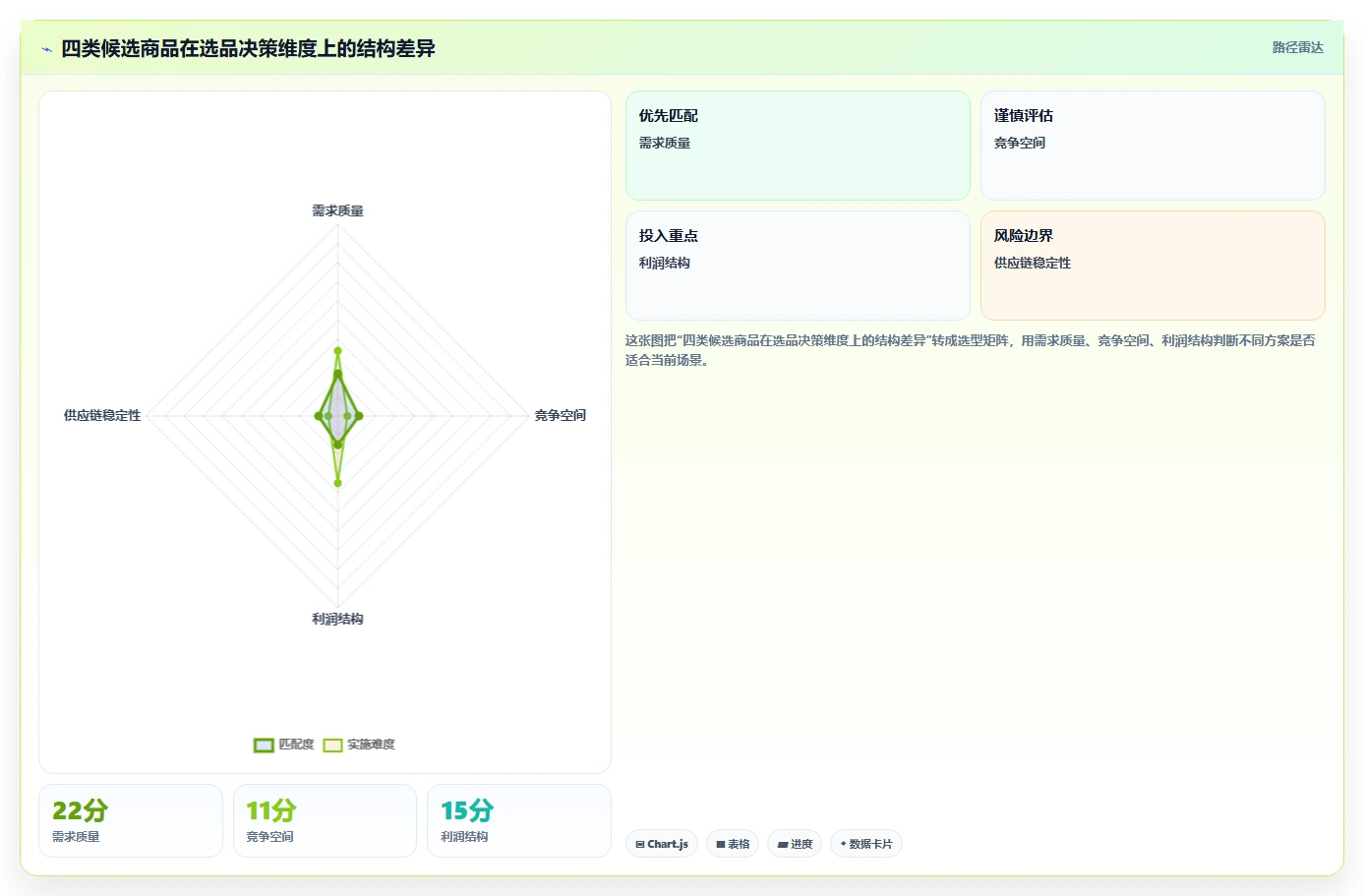Image resolution: width=1364 pixels, height=896 pixels.
Task: Open the 风险边界 card
Action: tap(1153, 266)
